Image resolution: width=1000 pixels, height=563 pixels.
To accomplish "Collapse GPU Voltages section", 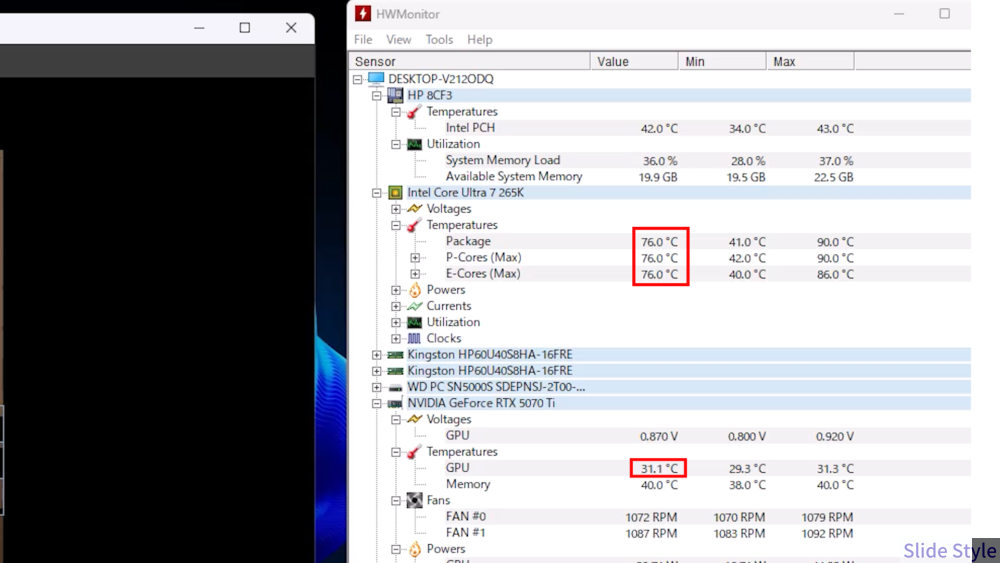I will [396, 420].
